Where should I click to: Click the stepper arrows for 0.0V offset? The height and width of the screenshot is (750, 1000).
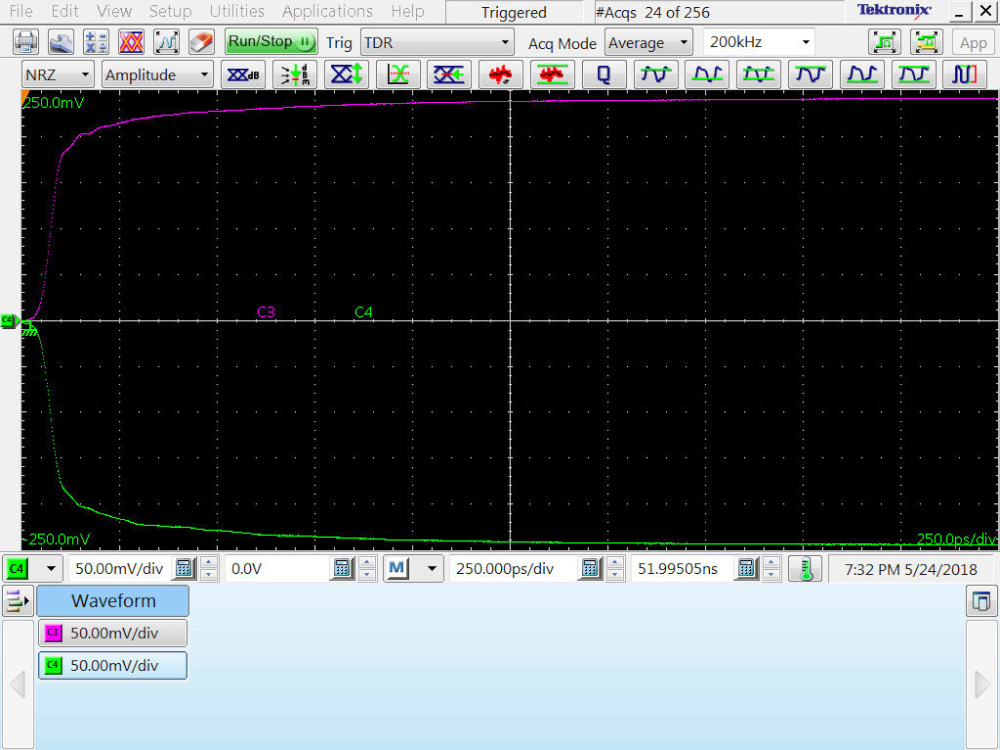[x=367, y=568]
